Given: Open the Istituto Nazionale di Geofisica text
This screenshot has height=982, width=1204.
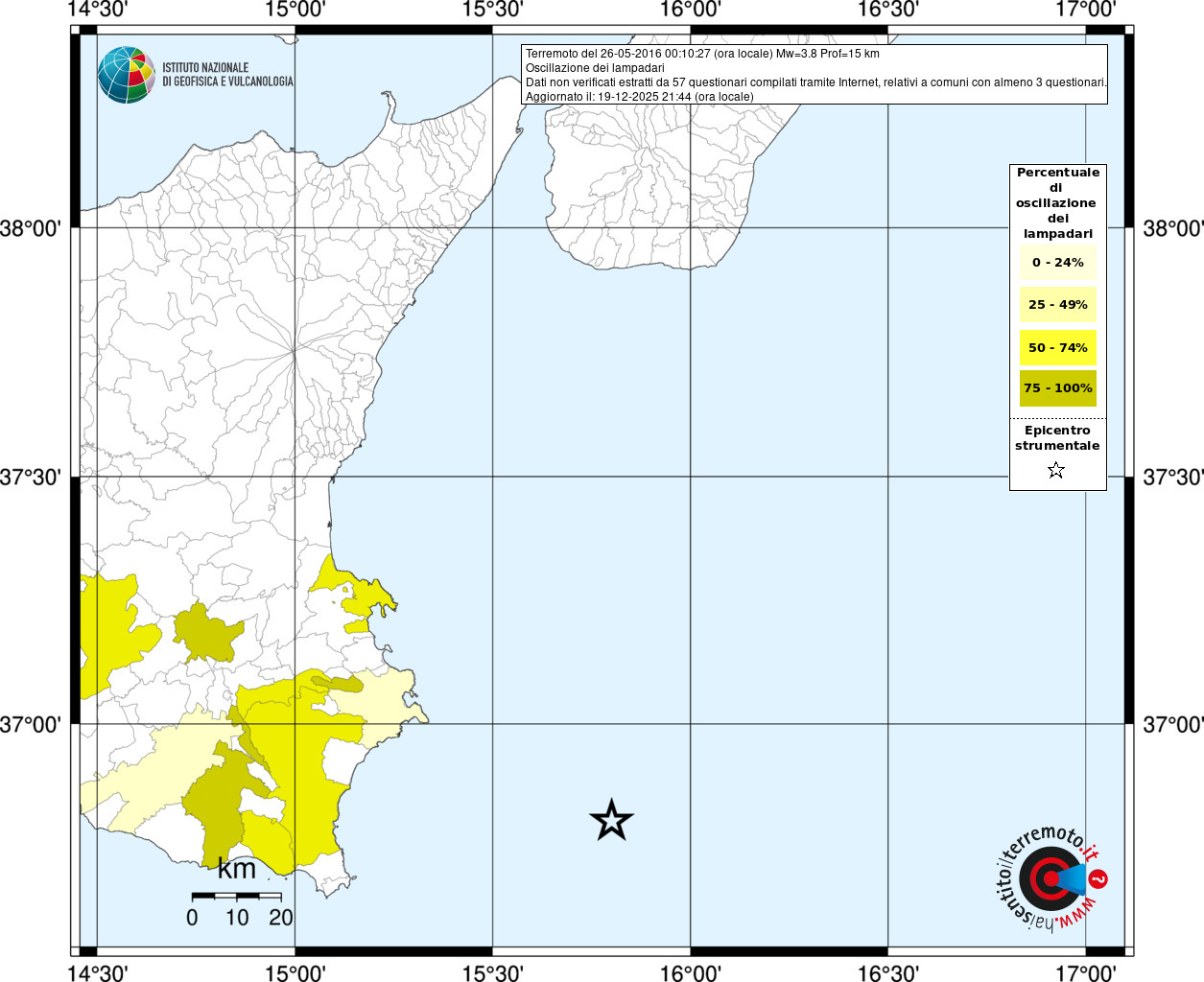Looking at the screenshot, I should tap(227, 75).
